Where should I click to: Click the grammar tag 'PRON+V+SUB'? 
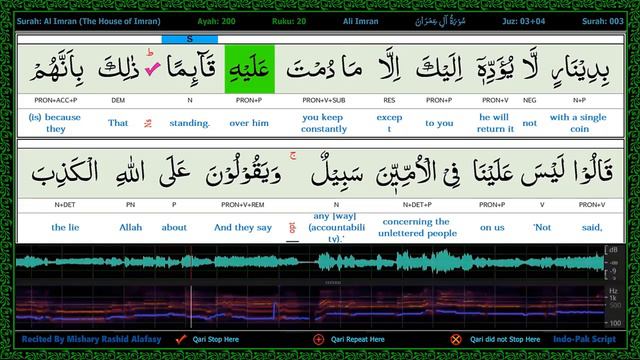324,100
